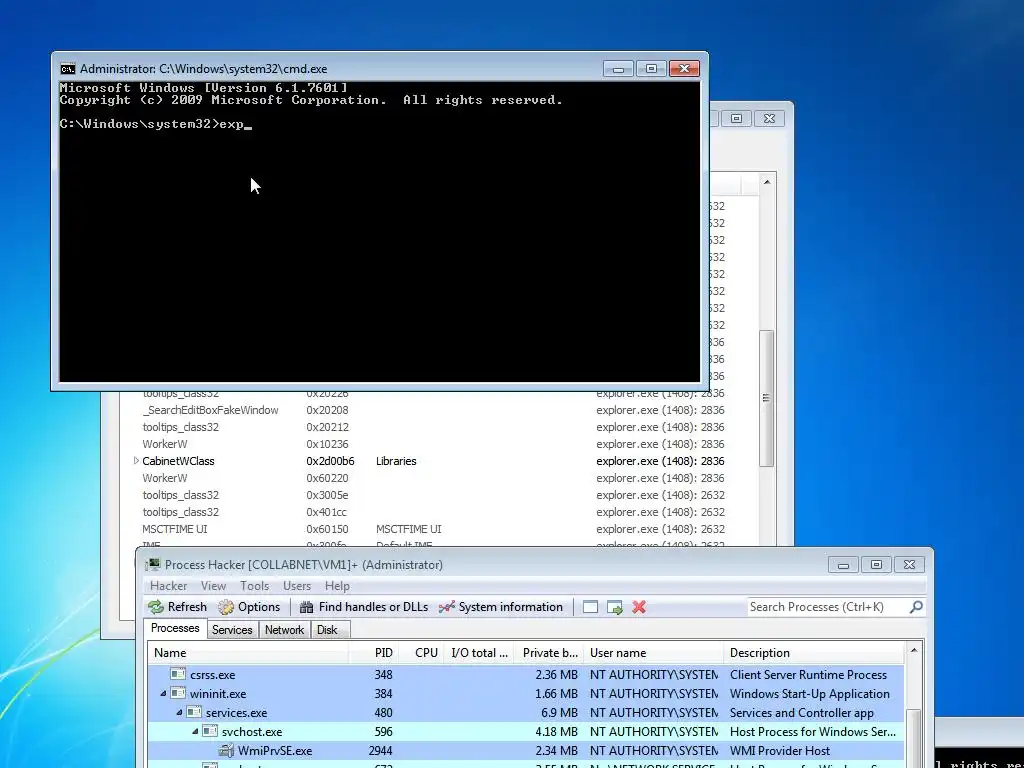Image resolution: width=1024 pixels, height=768 pixels.
Task: Maximize the cmd.exe window
Action: coord(651,69)
